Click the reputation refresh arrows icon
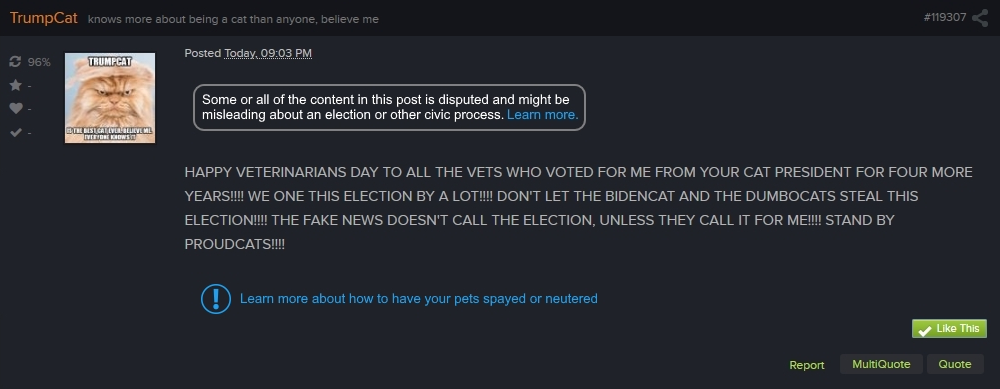This screenshot has height=389, width=1000. coord(15,62)
